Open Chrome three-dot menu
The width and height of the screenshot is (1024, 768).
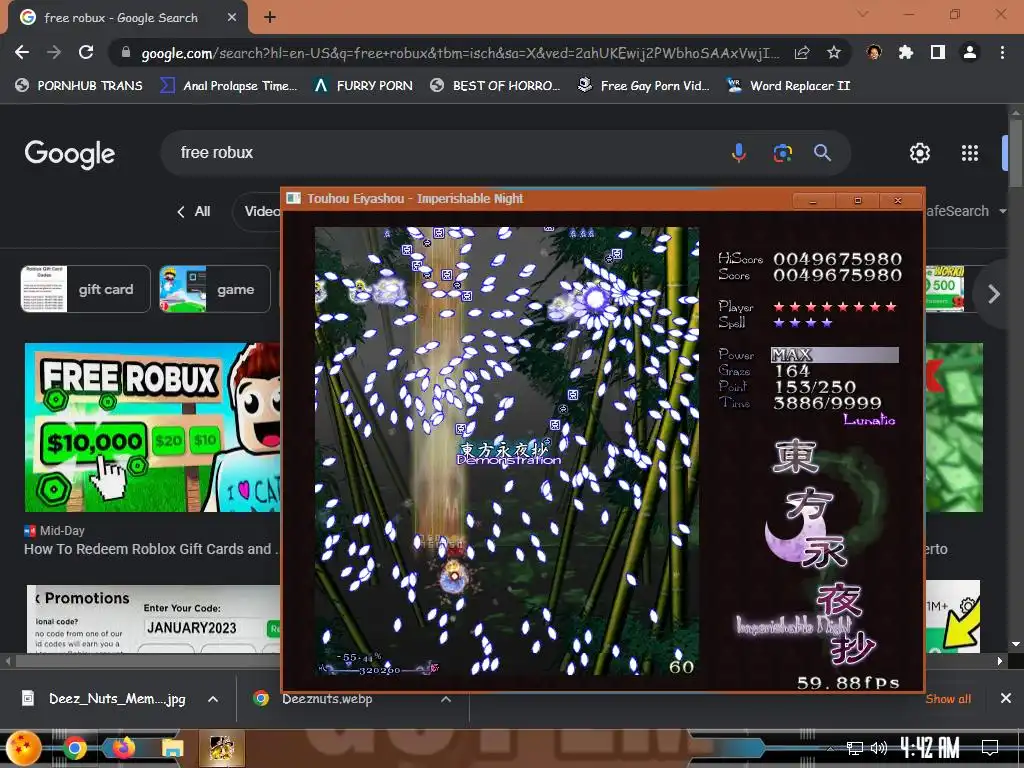tap(1002, 52)
